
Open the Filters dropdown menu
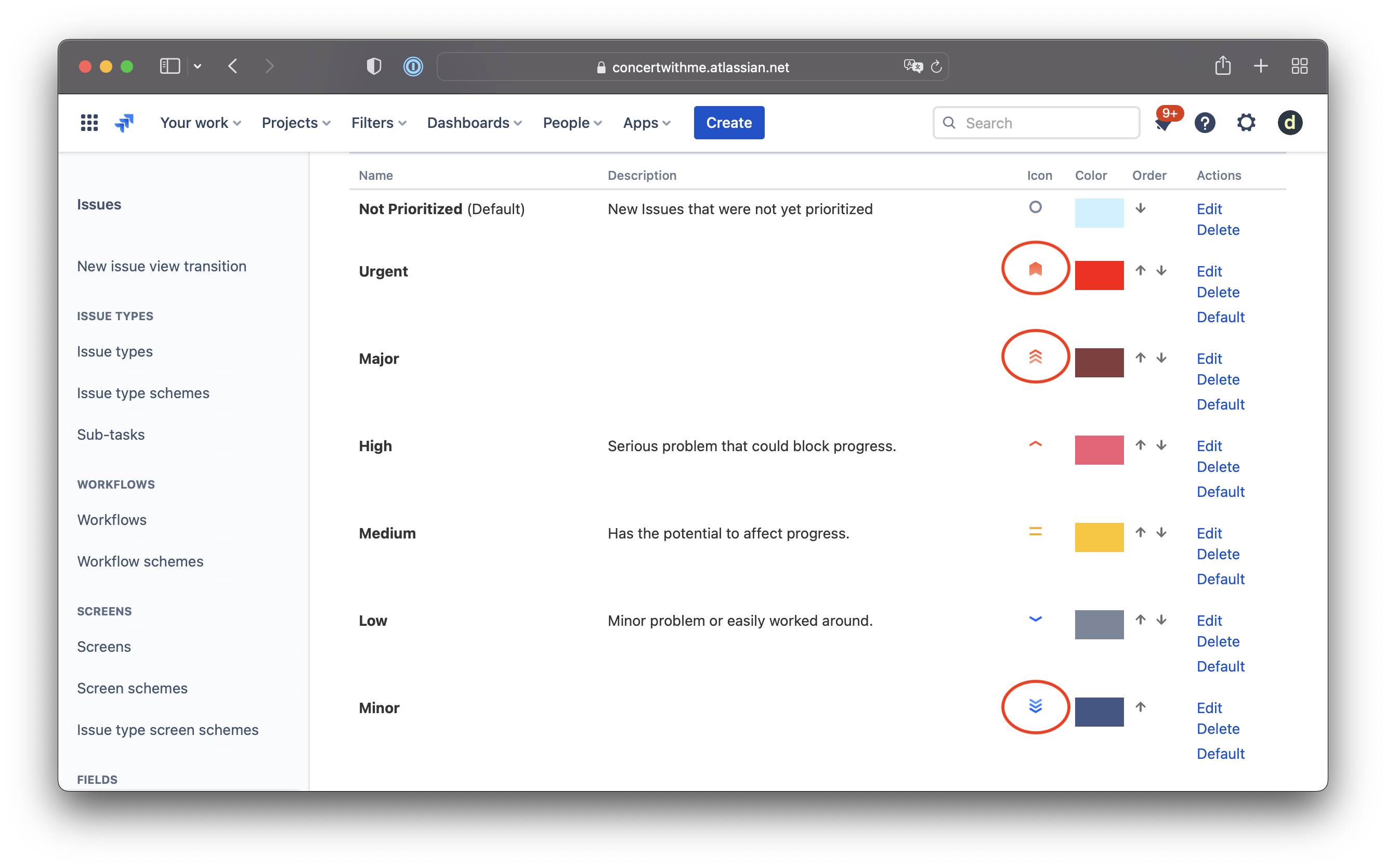[378, 123]
